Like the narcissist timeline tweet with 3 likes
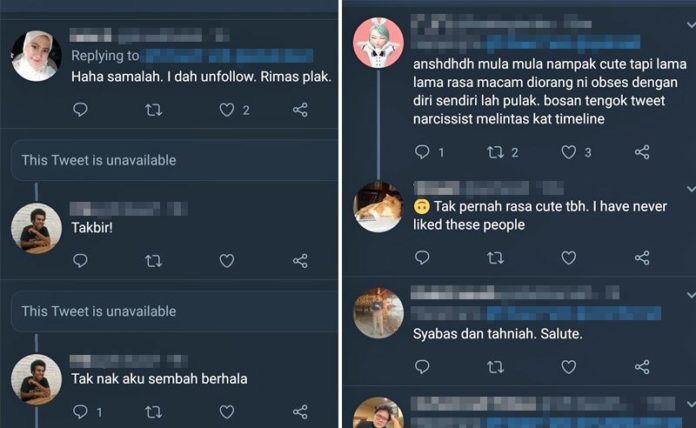This screenshot has height=428, width=696. [x=569, y=152]
